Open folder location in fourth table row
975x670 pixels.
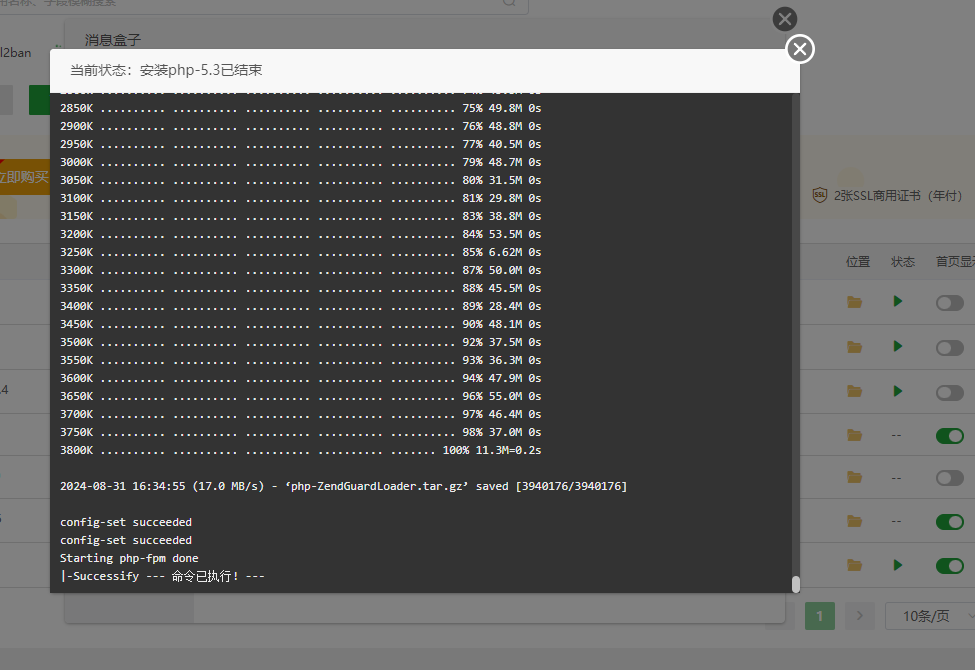(x=854, y=435)
